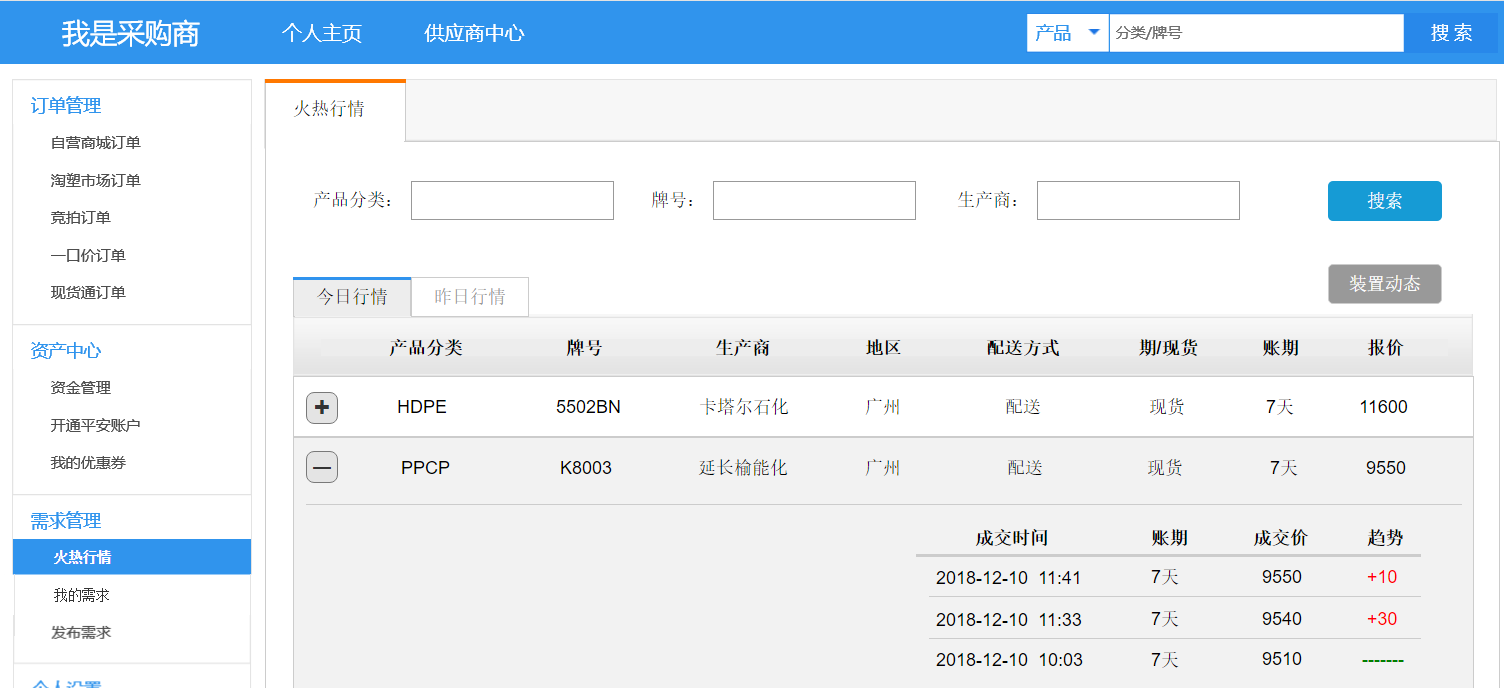Click the 火热行情 main panel tab
Screen dimensions: 1504x688
point(329,109)
